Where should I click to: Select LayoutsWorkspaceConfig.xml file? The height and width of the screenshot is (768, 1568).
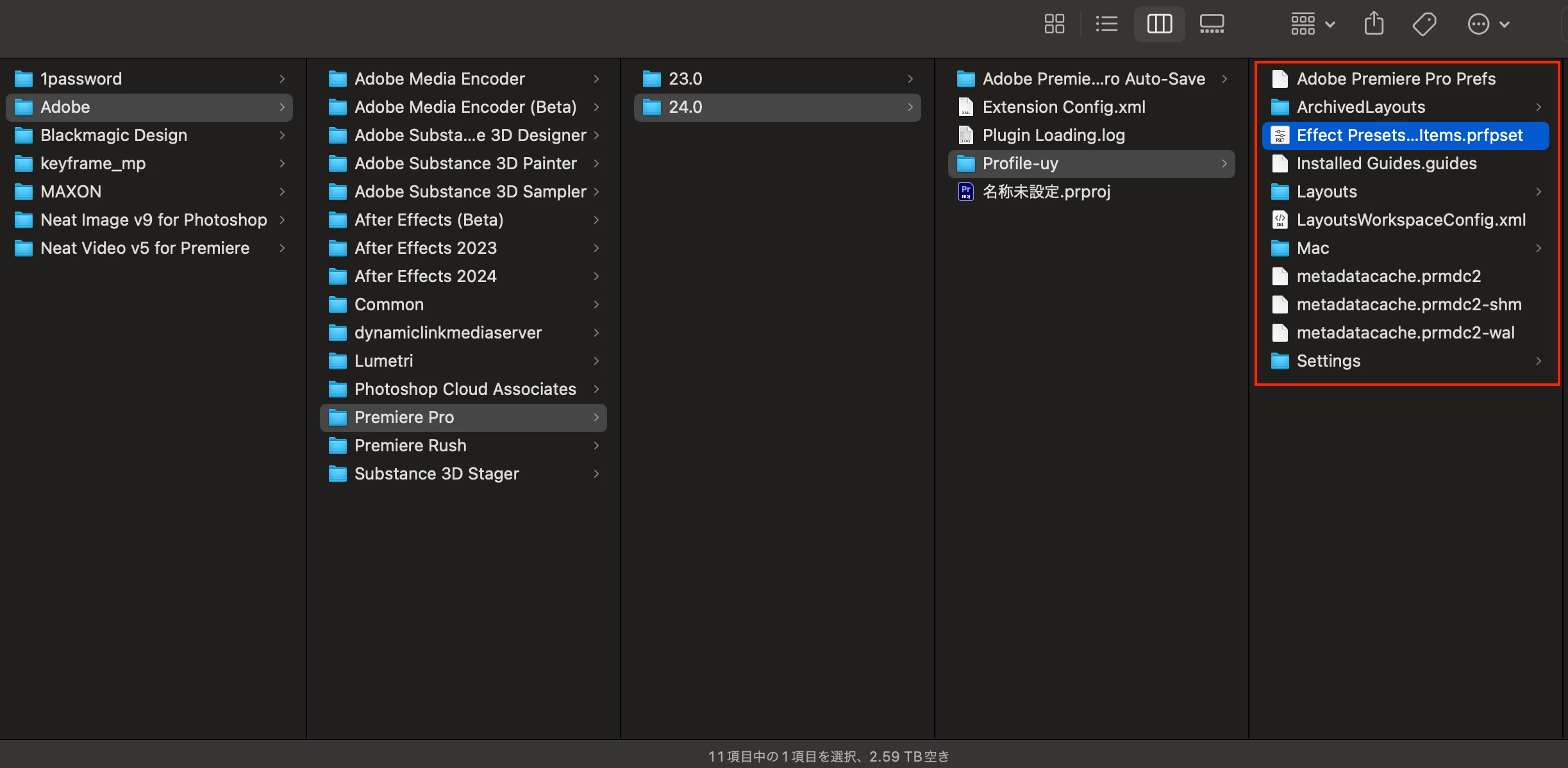(1410, 220)
